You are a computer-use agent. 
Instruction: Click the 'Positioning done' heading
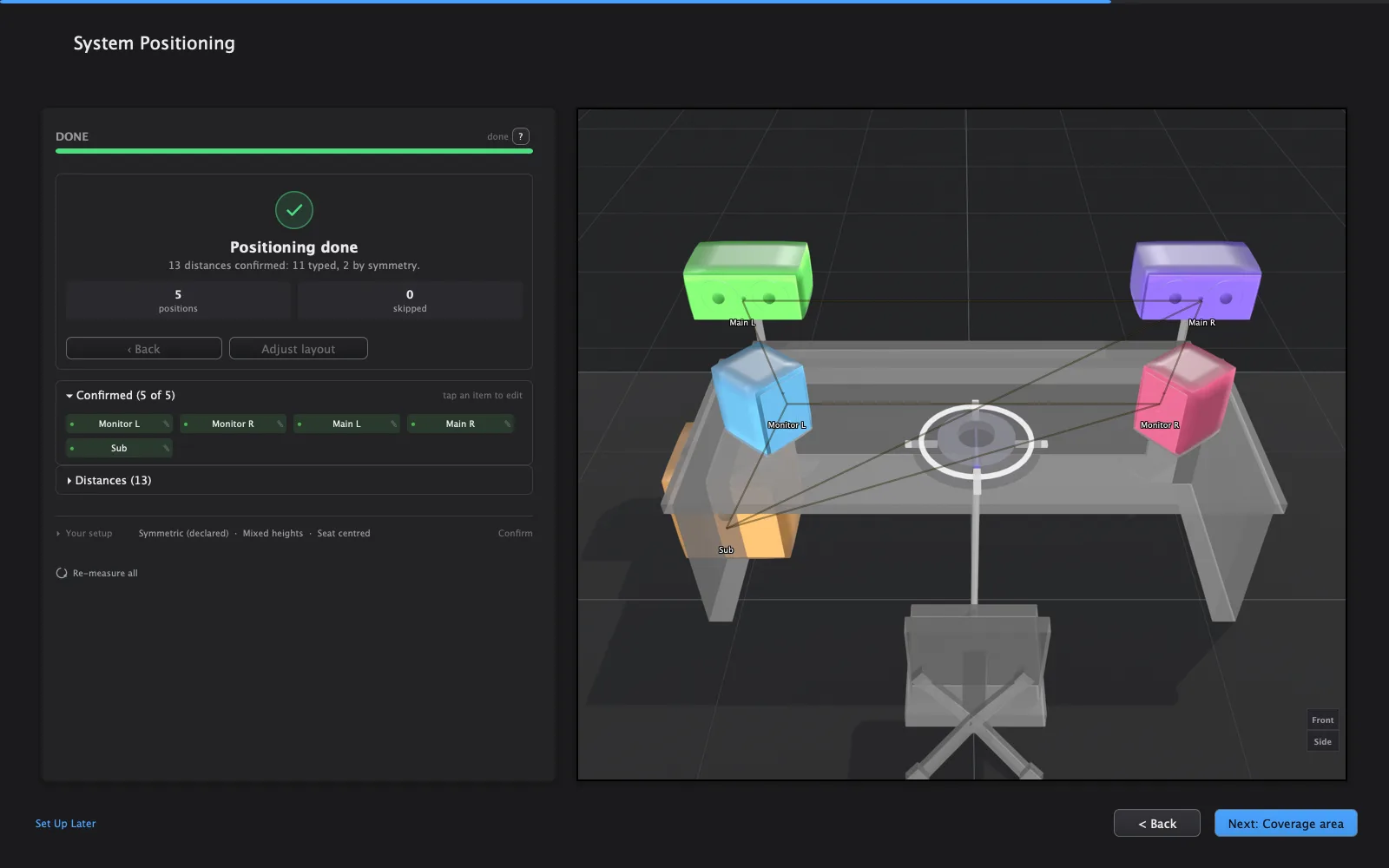294,247
